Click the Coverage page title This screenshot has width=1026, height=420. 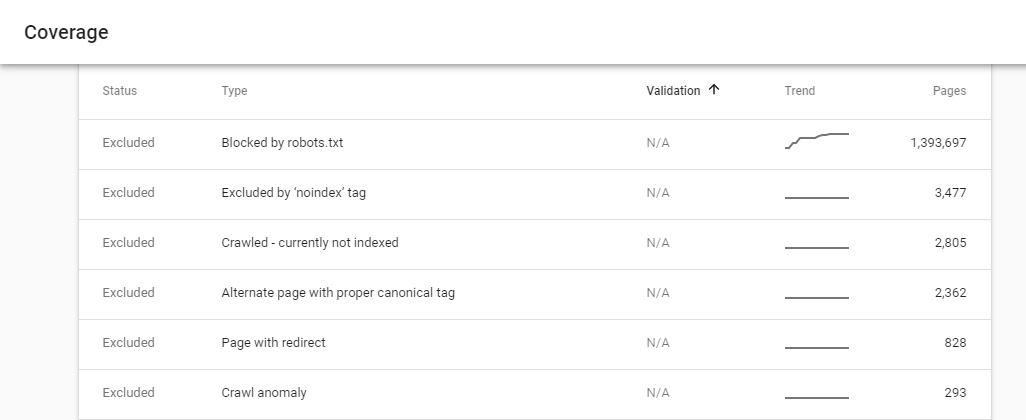66,32
